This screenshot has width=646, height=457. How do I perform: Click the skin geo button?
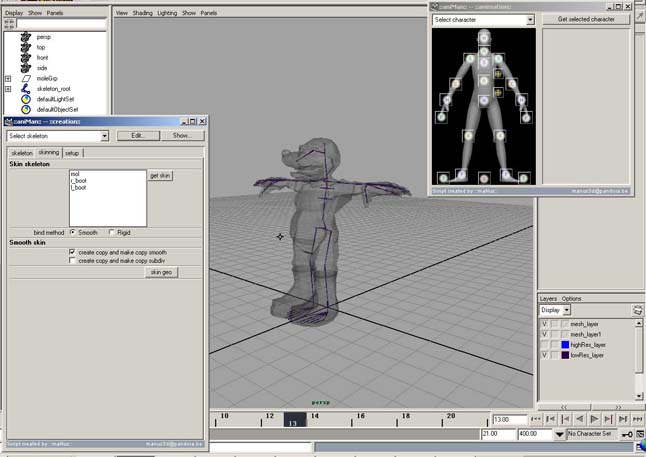[161, 272]
